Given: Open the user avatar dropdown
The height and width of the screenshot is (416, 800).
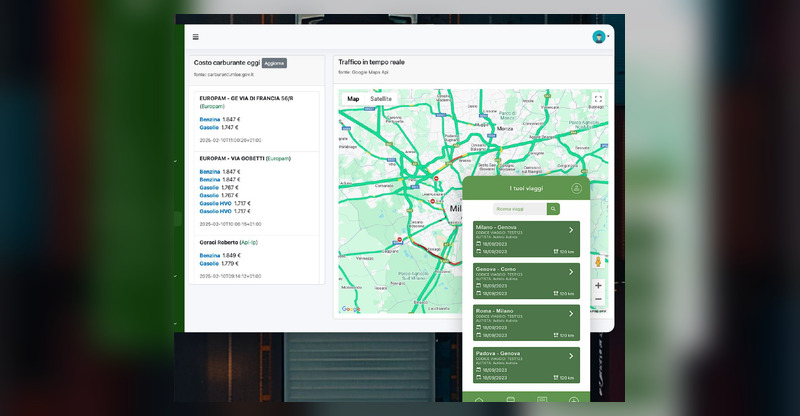Looking at the screenshot, I should 600,37.
